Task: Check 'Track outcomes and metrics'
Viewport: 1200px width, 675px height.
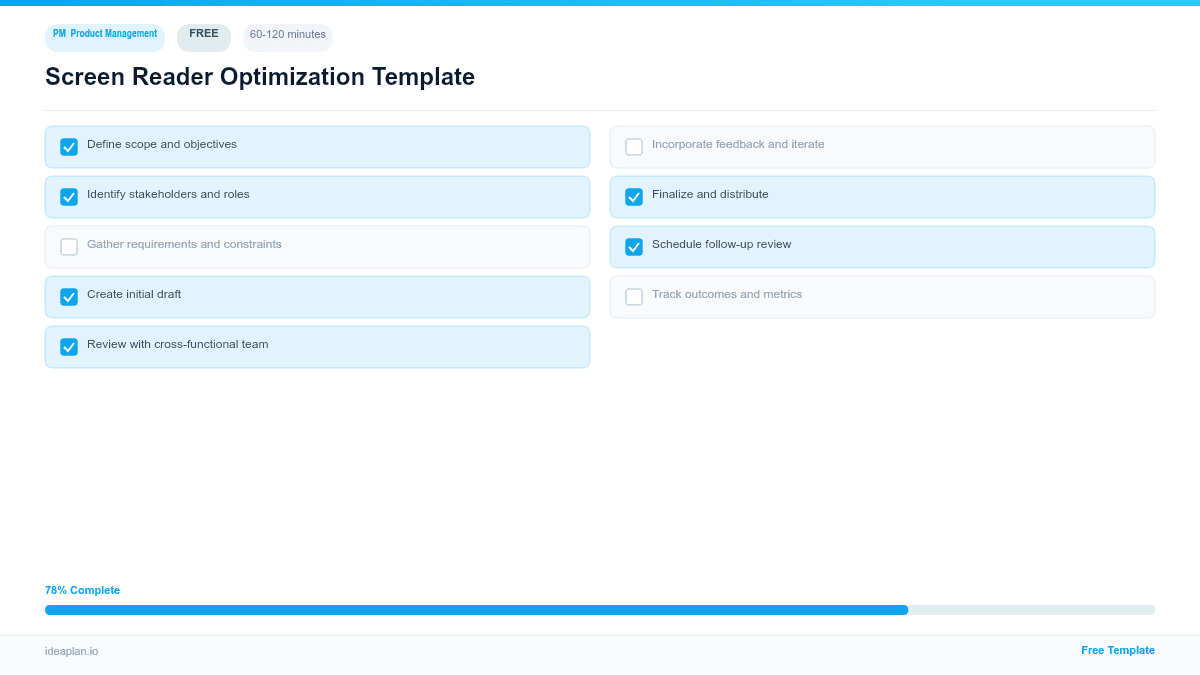Action: pos(633,296)
